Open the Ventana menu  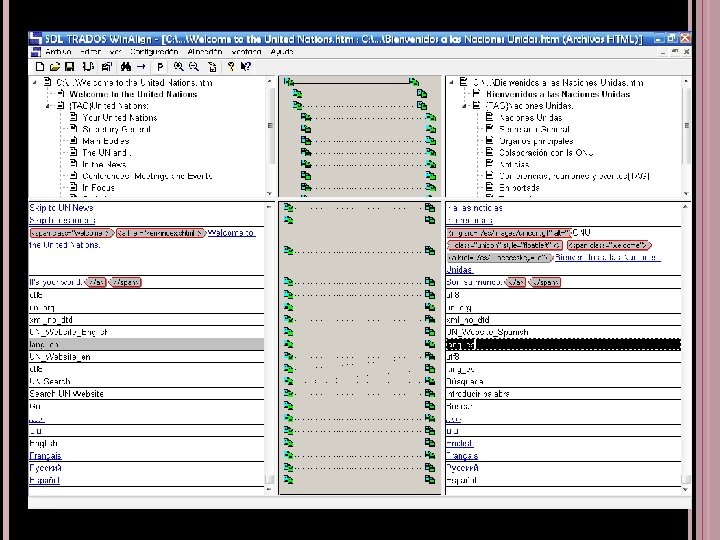click(247, 52)
